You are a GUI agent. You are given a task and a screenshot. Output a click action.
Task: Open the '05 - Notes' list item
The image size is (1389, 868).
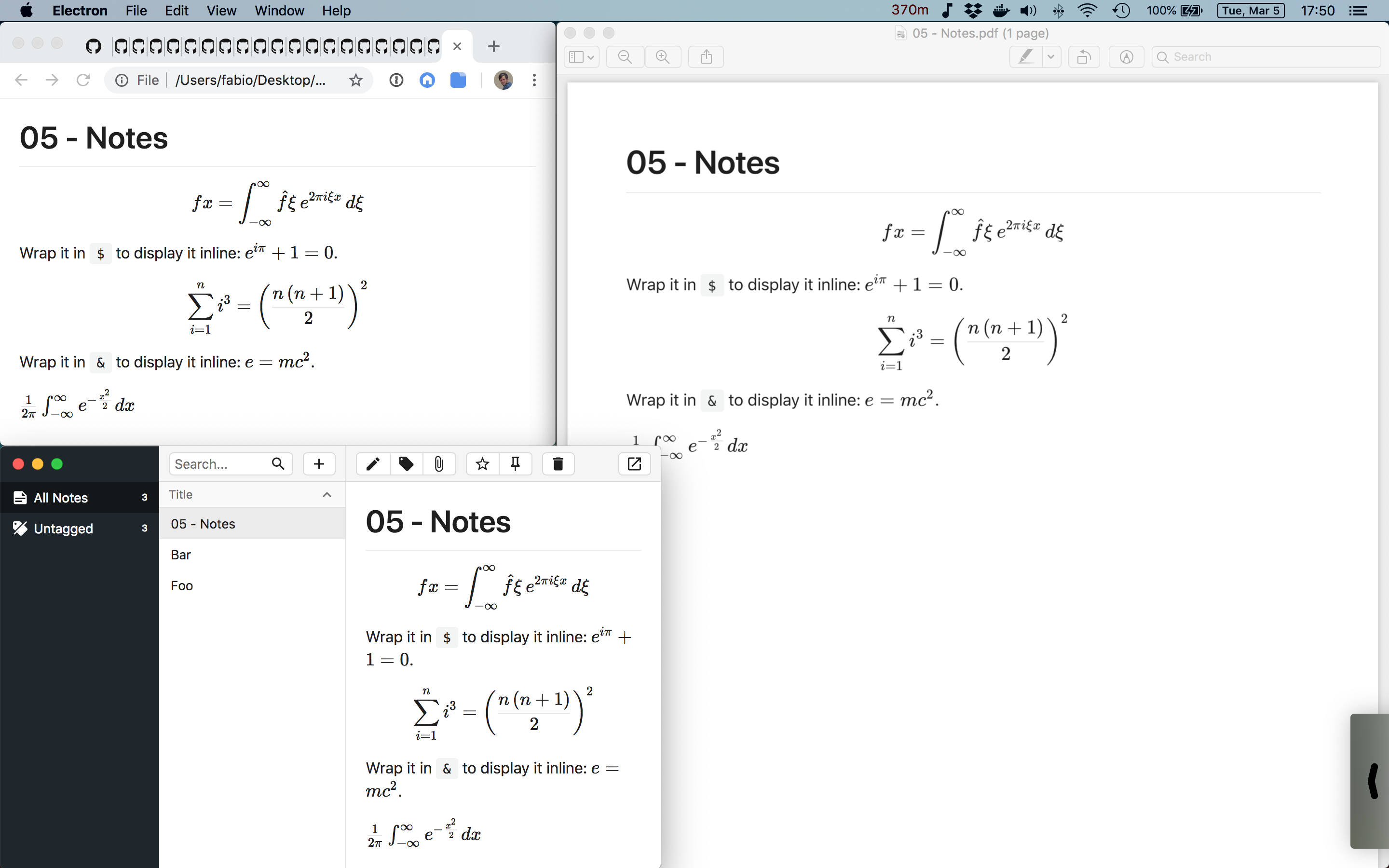[253, 524]
